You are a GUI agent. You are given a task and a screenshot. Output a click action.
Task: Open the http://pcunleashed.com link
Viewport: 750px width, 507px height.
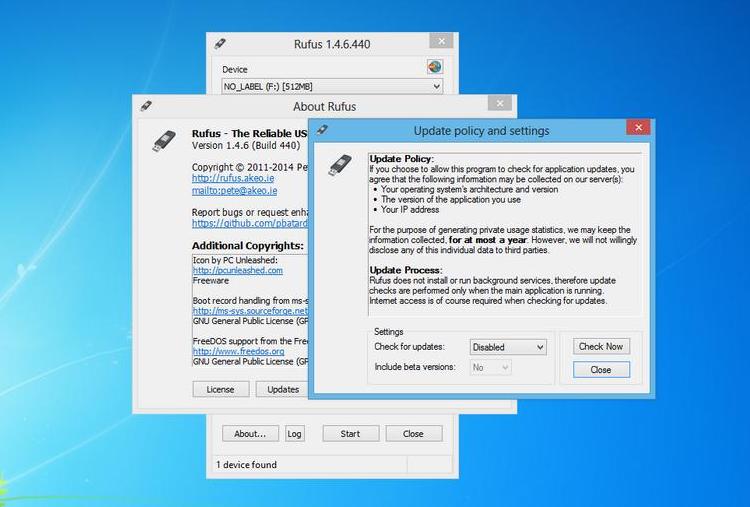[238, 270]
